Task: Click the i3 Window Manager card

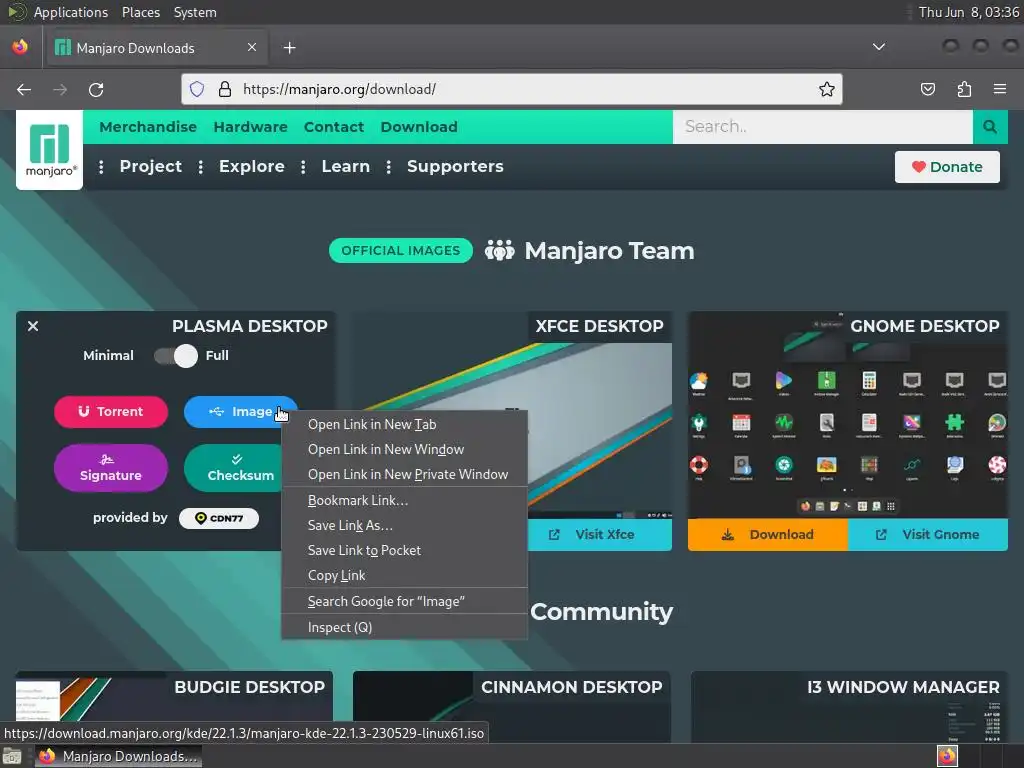Action: click(849, 707)
